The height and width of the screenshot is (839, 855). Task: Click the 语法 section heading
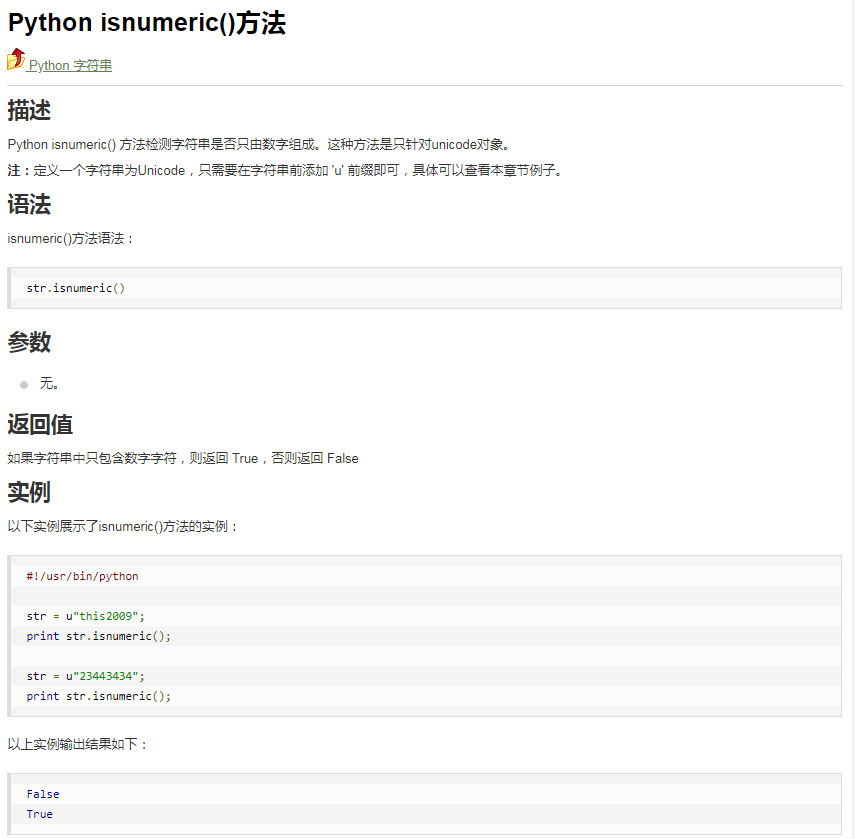click(x=29, y=205)
